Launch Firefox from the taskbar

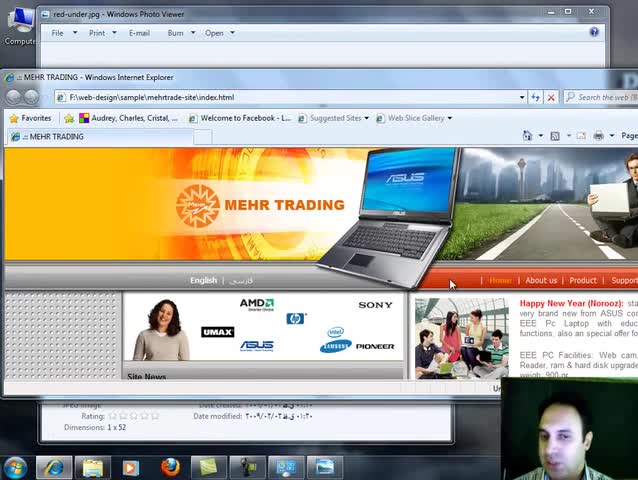170,467
